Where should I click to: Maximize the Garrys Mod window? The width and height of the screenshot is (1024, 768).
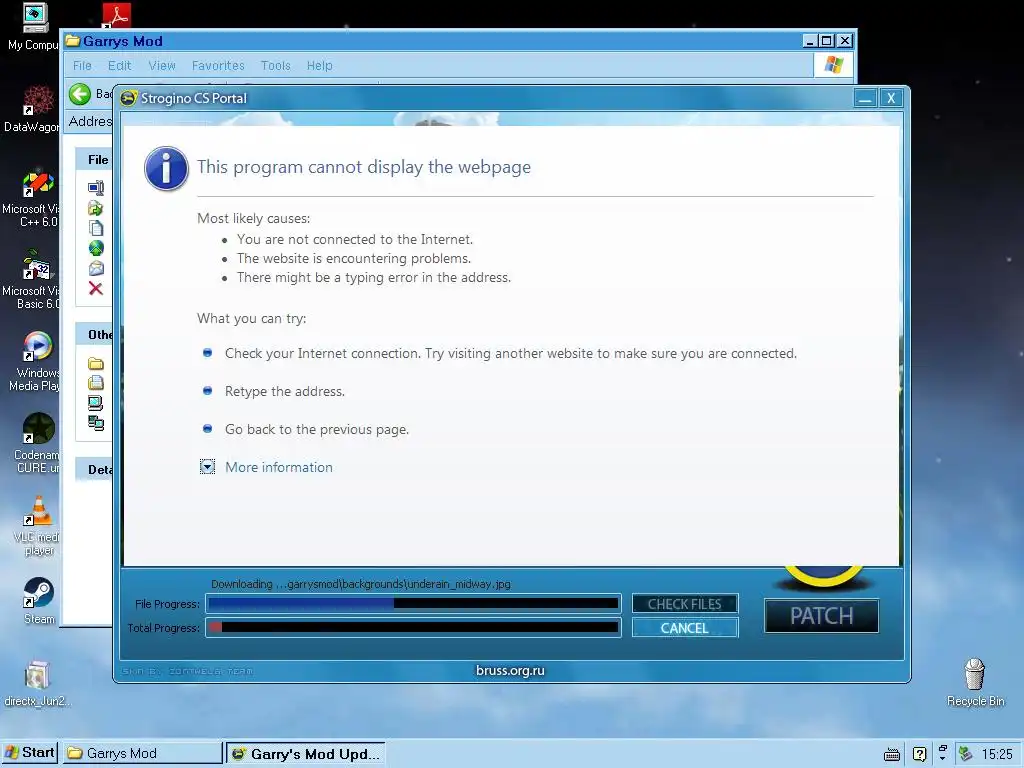(x=827, y=40)
